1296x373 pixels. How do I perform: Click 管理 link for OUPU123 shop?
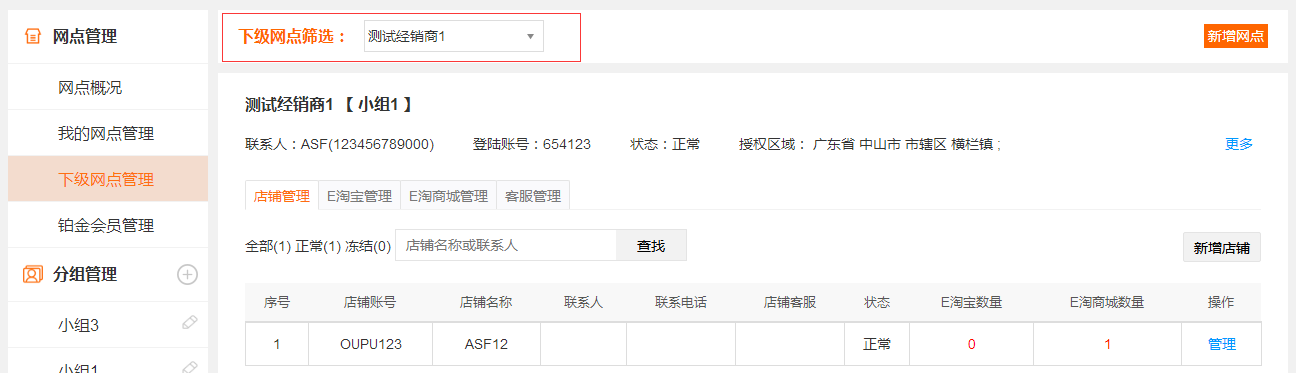[x=1222, y=344]
